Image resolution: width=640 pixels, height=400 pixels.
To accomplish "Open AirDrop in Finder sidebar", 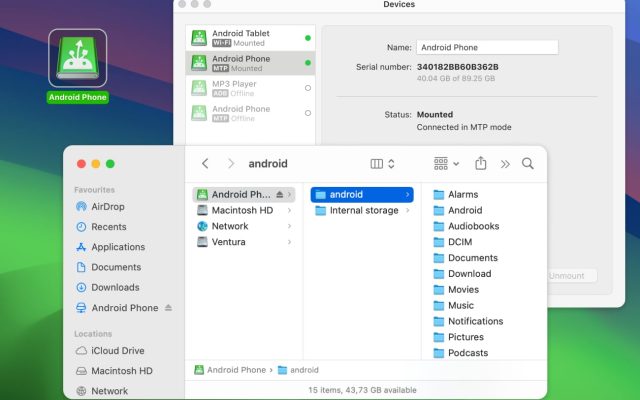I will click(100, 207).
